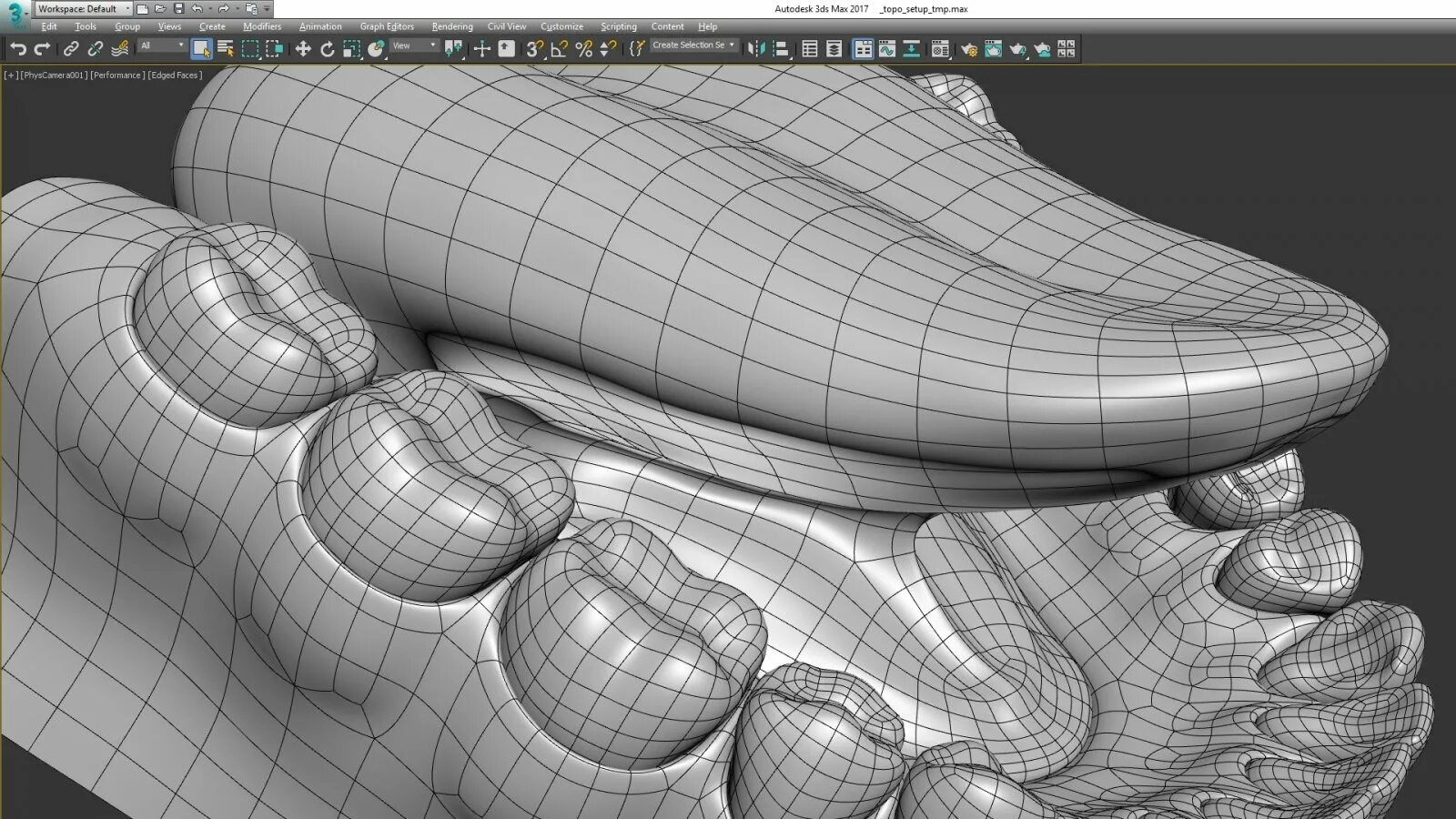Open the Rendered Frame Window icon
Screen dimensions: 1456x819
tap(993, 49)
